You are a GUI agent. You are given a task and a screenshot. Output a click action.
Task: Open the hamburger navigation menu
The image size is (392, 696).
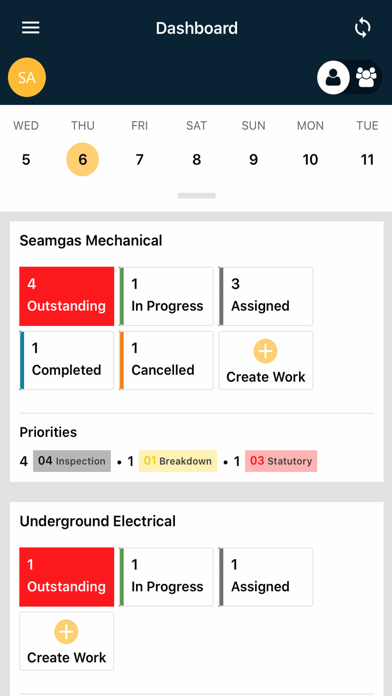coord(31,28)
